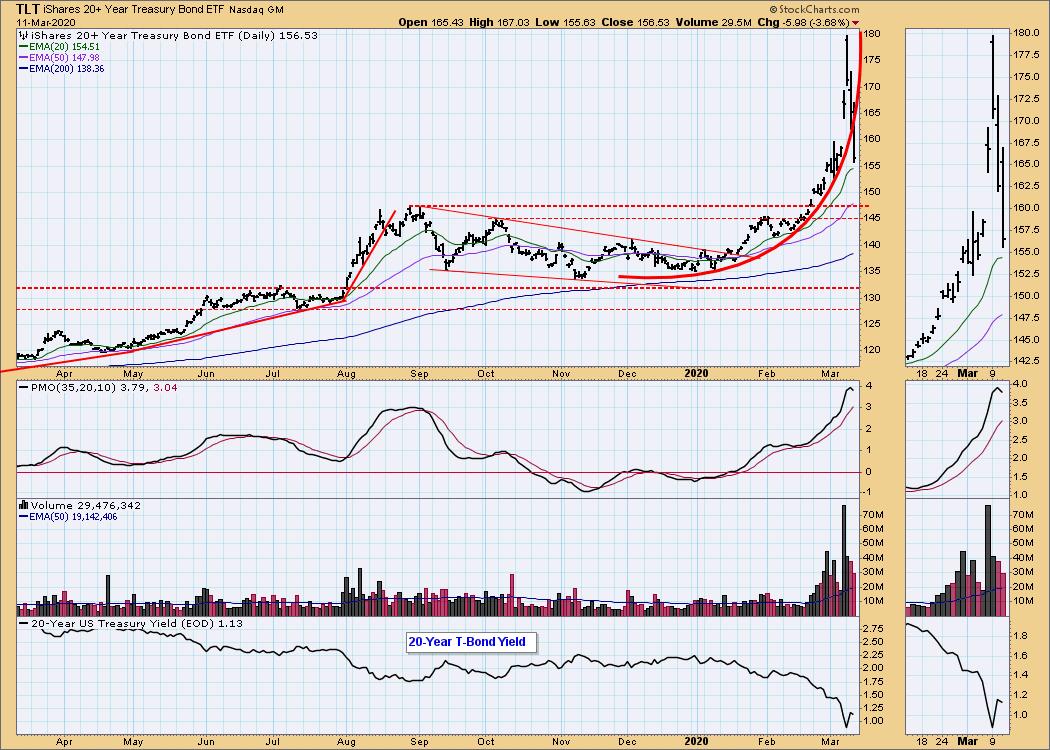Click the 160.0 label on the zoomed price axis
This screenshot has width=1050, height=750.
(x=1026, y=208)
